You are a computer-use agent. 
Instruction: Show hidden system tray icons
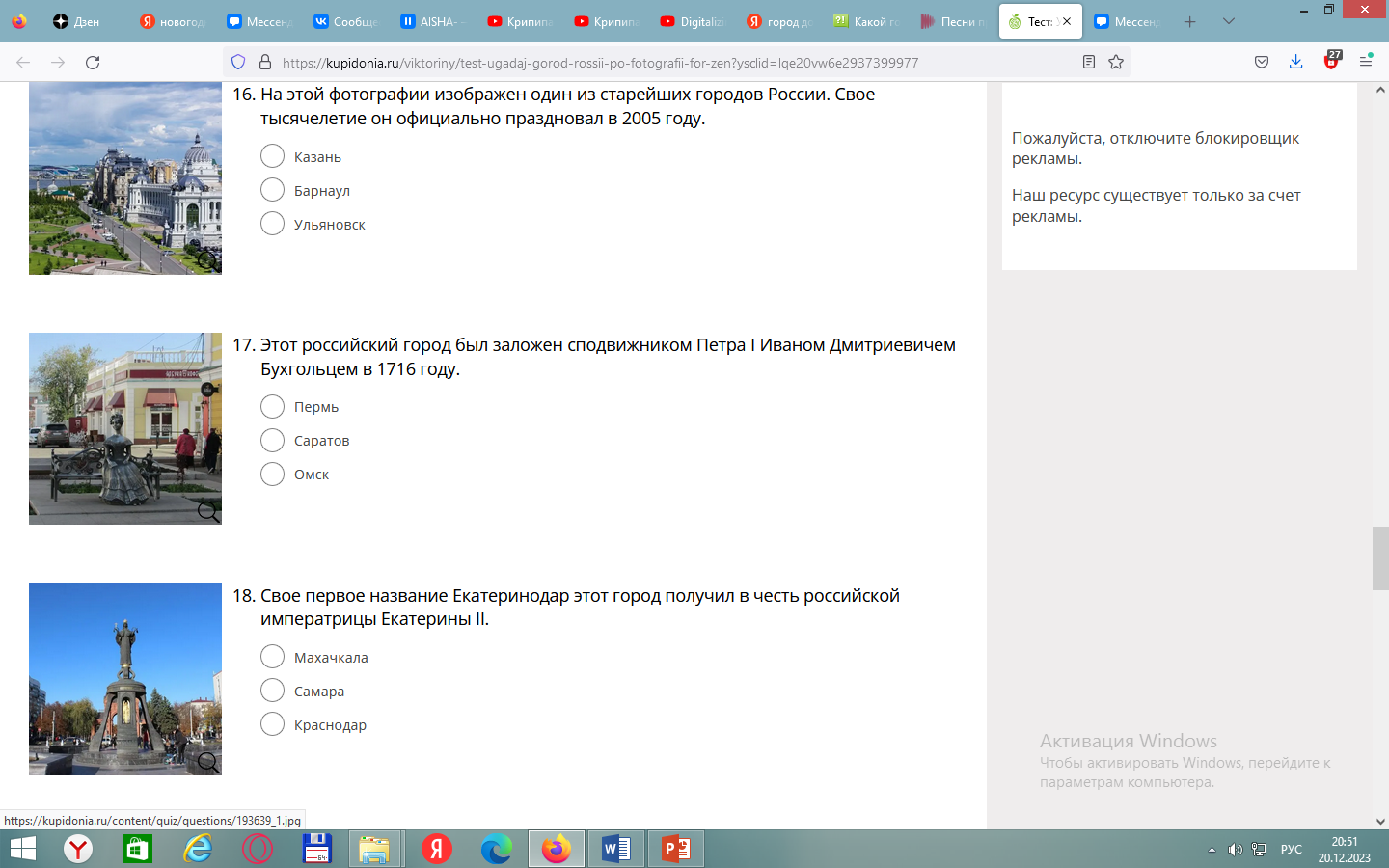[1212, 850]
